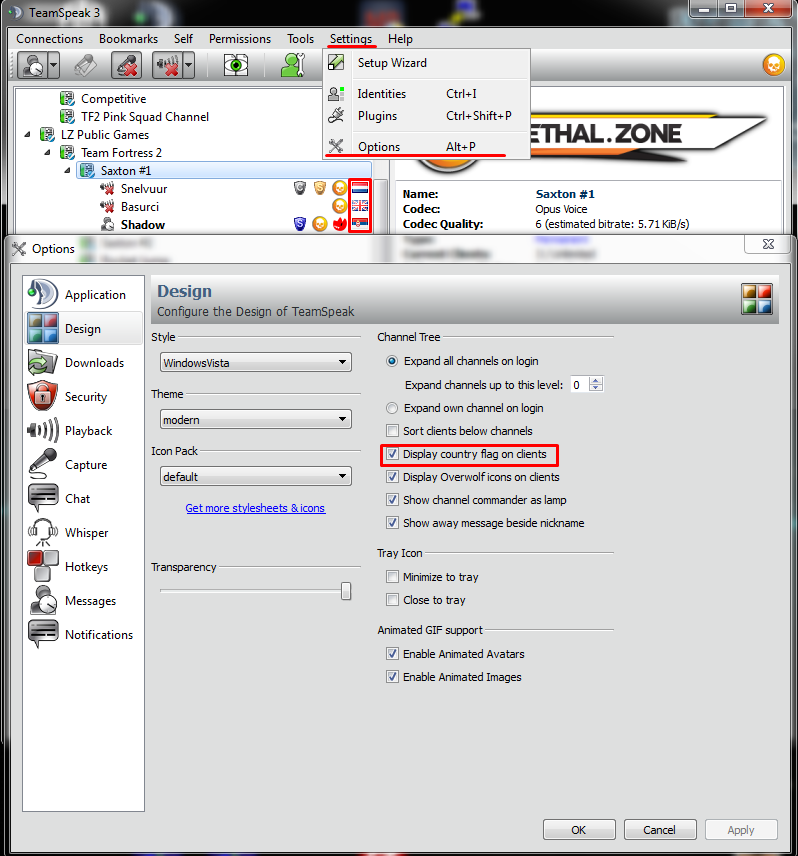Image resolution: width=798 pixels, height=856 pixels.
Task: Open the mute microphone dropdown arrow
Action: [x=188, y=66]
